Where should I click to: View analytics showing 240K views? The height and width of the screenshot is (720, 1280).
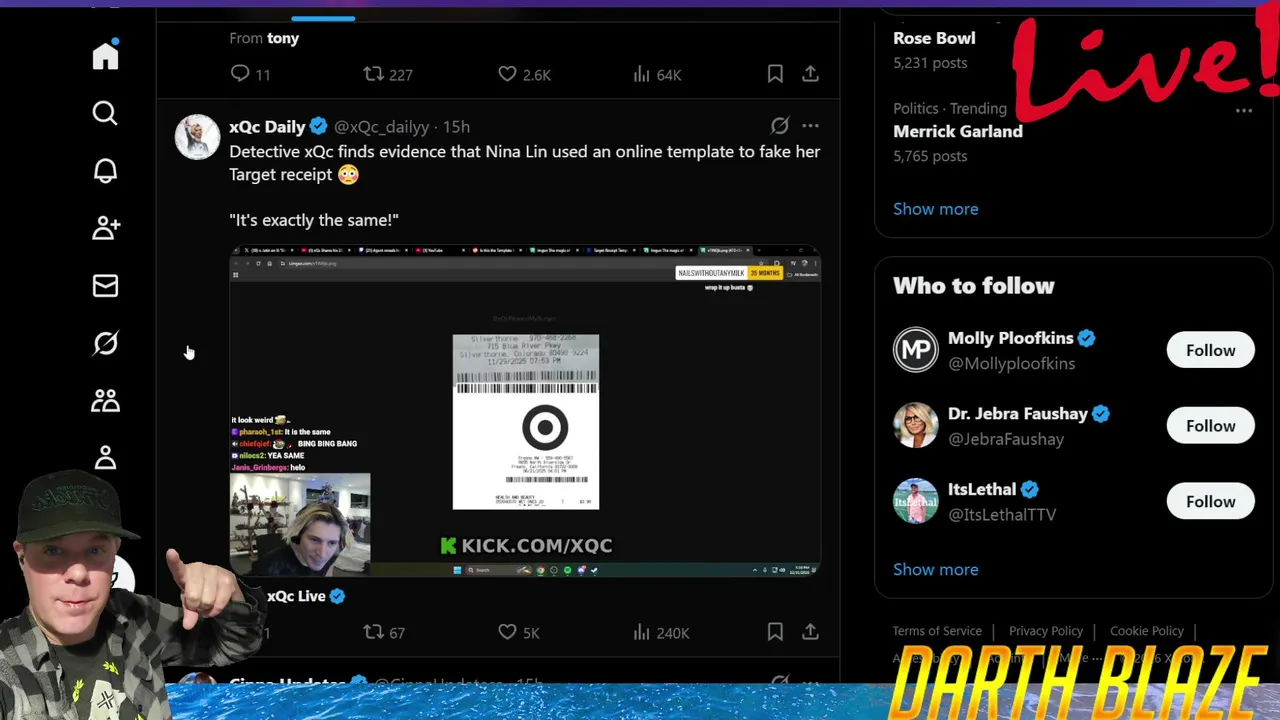(661, 632)
